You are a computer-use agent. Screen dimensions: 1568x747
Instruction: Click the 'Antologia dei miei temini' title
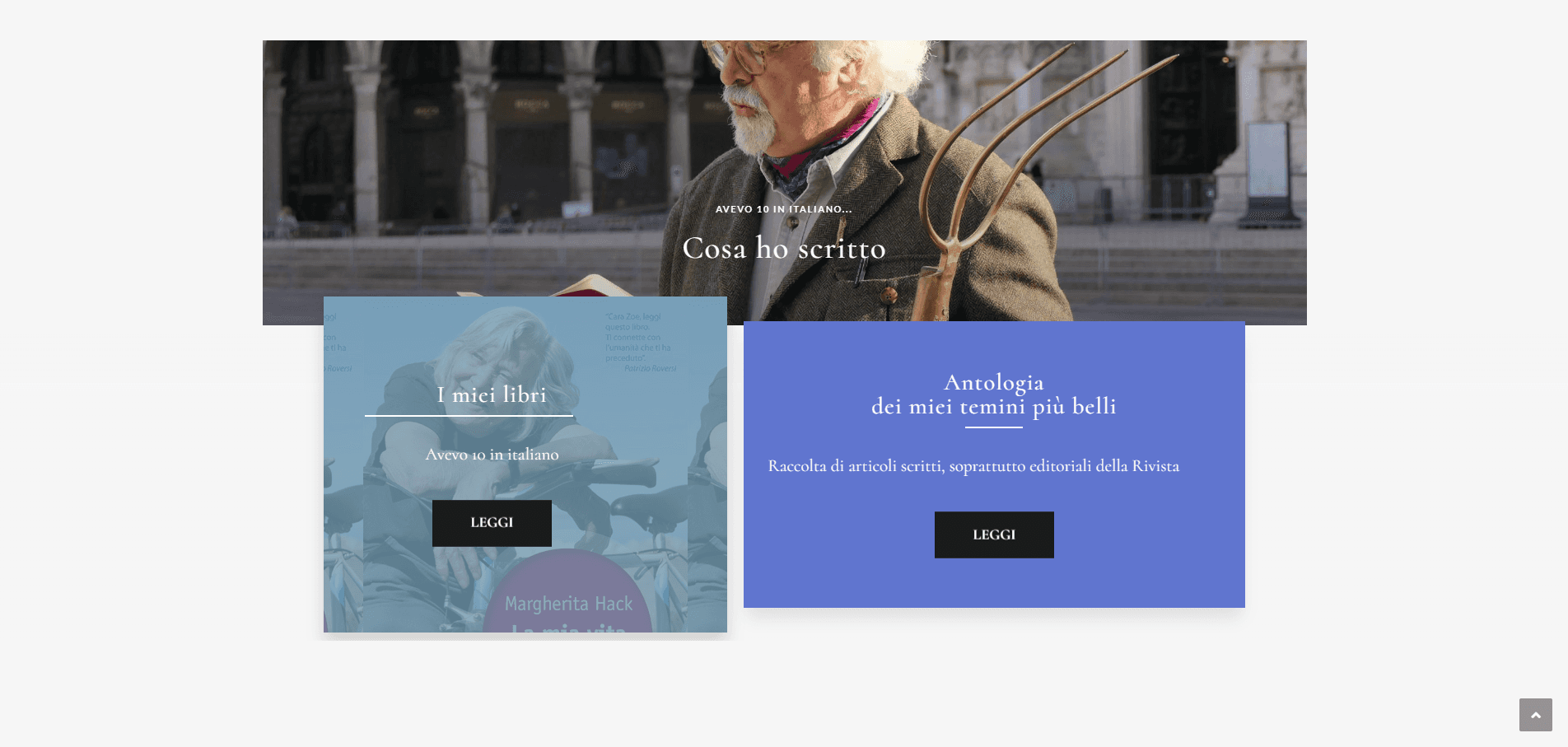click(994, 394)
